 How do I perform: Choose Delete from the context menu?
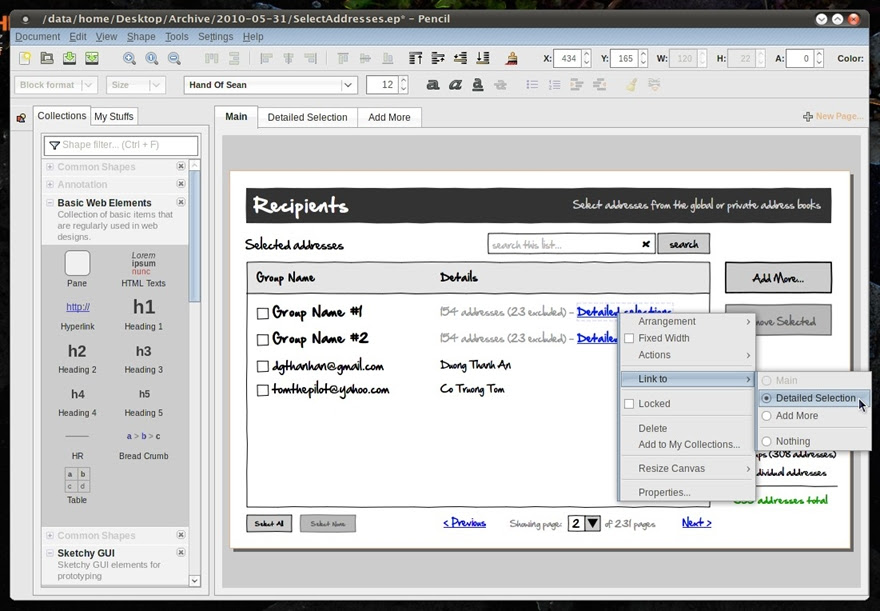653,428
